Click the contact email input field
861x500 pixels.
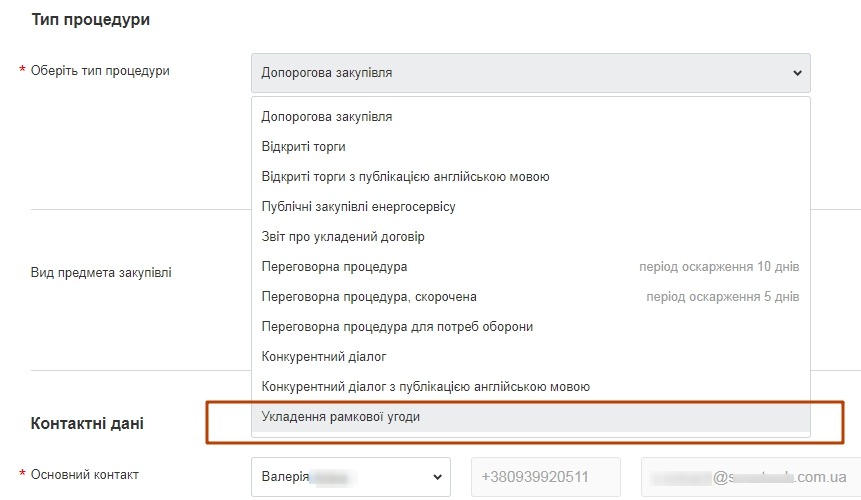click(750, 477)
